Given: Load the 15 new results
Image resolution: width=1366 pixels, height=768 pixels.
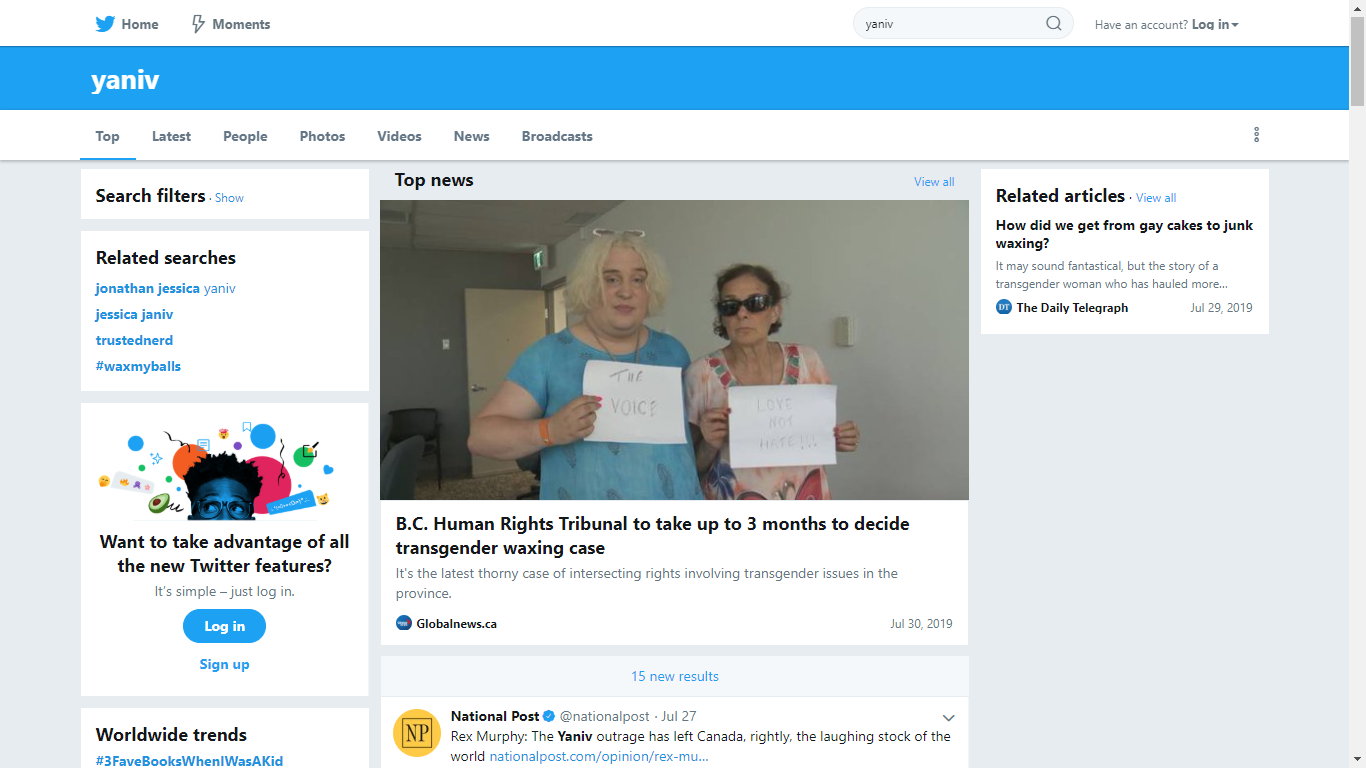Looking at the screenshot, I should pyautogui.click(x=675, y=676).
